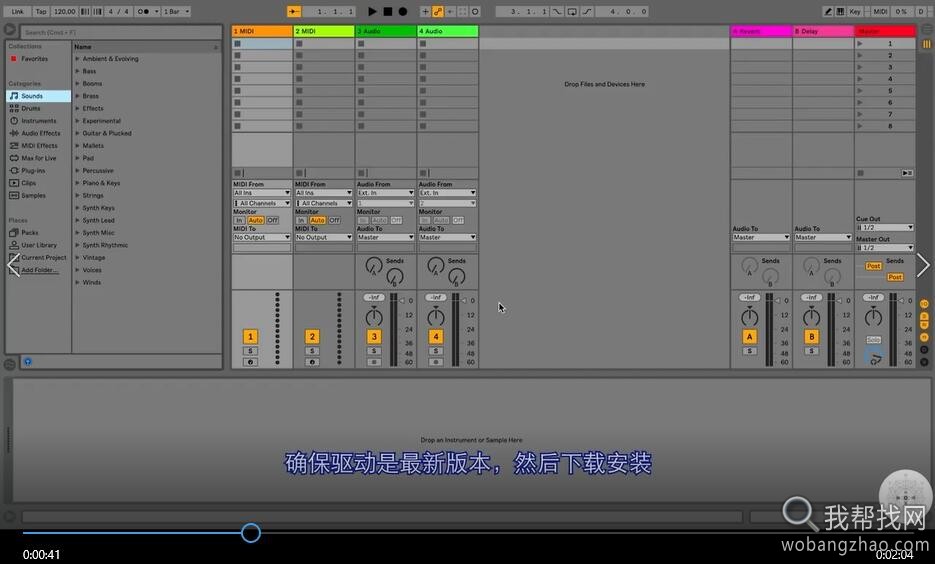
Task: Select the 1 MIDI track header
Action: click(262, 31)
